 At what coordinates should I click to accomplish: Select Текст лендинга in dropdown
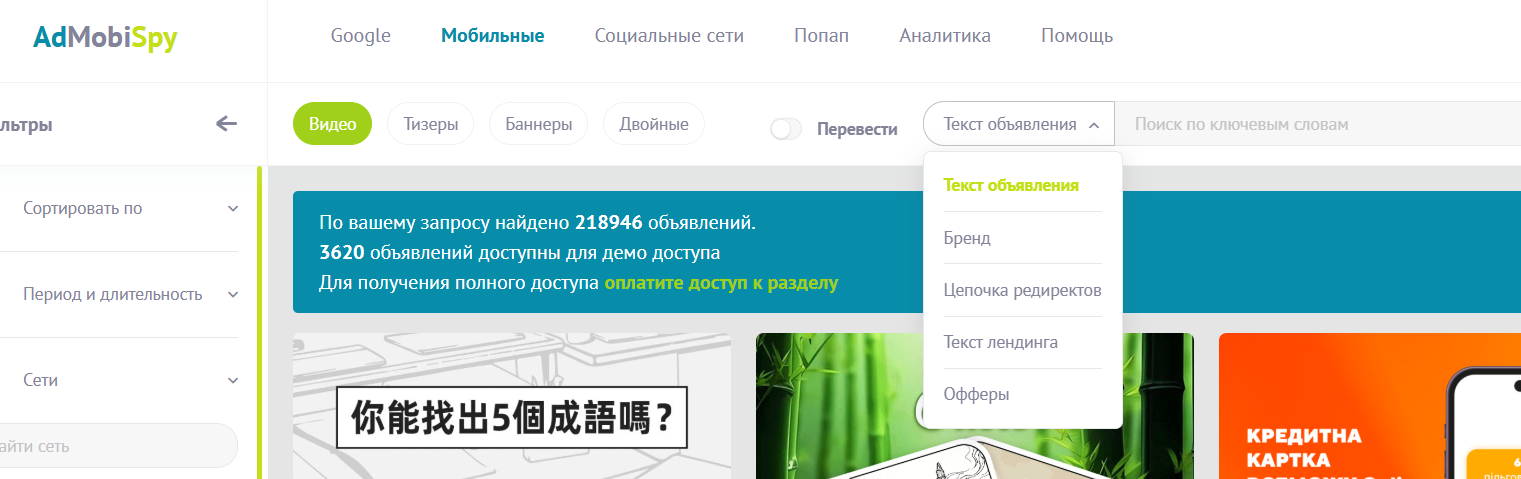point(1000,342)
